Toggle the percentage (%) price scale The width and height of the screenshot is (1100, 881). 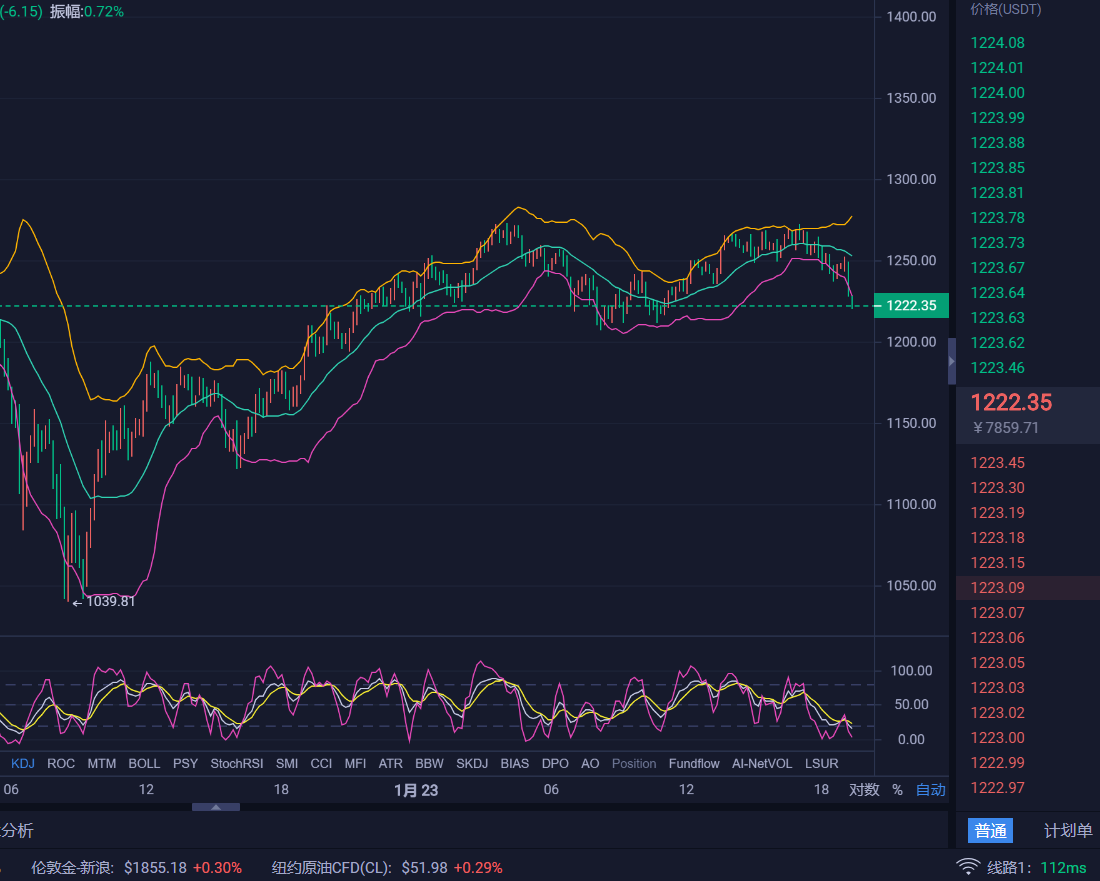(x=897, y=789)
